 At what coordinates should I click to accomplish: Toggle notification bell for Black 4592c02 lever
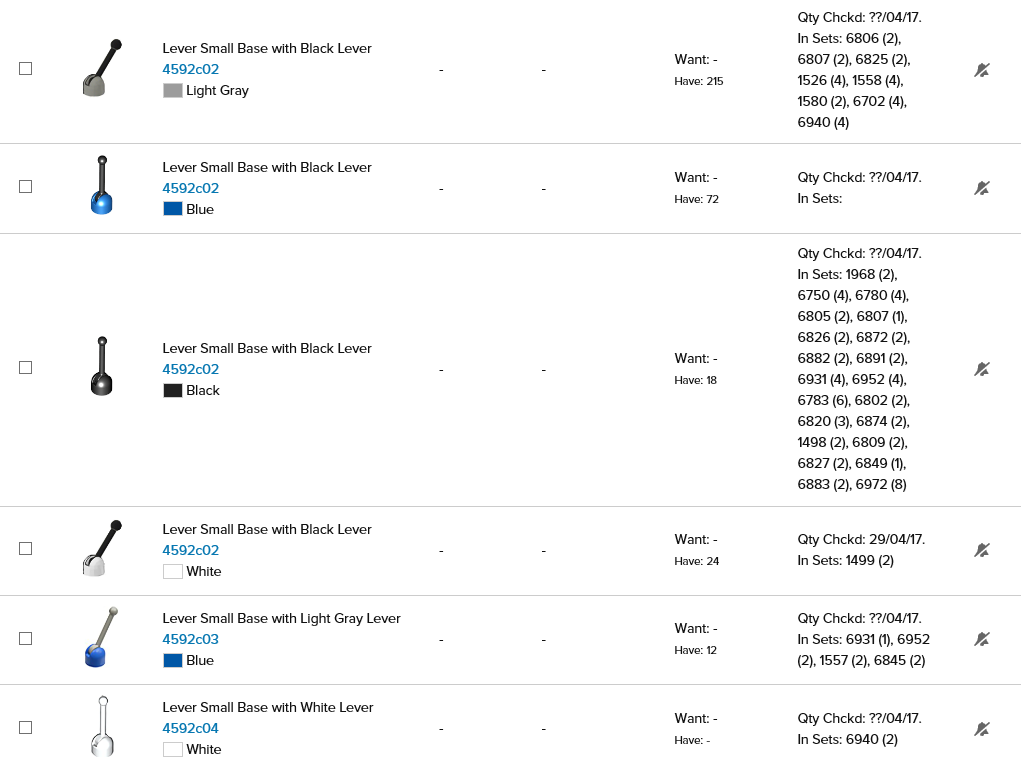click(982, 369)
